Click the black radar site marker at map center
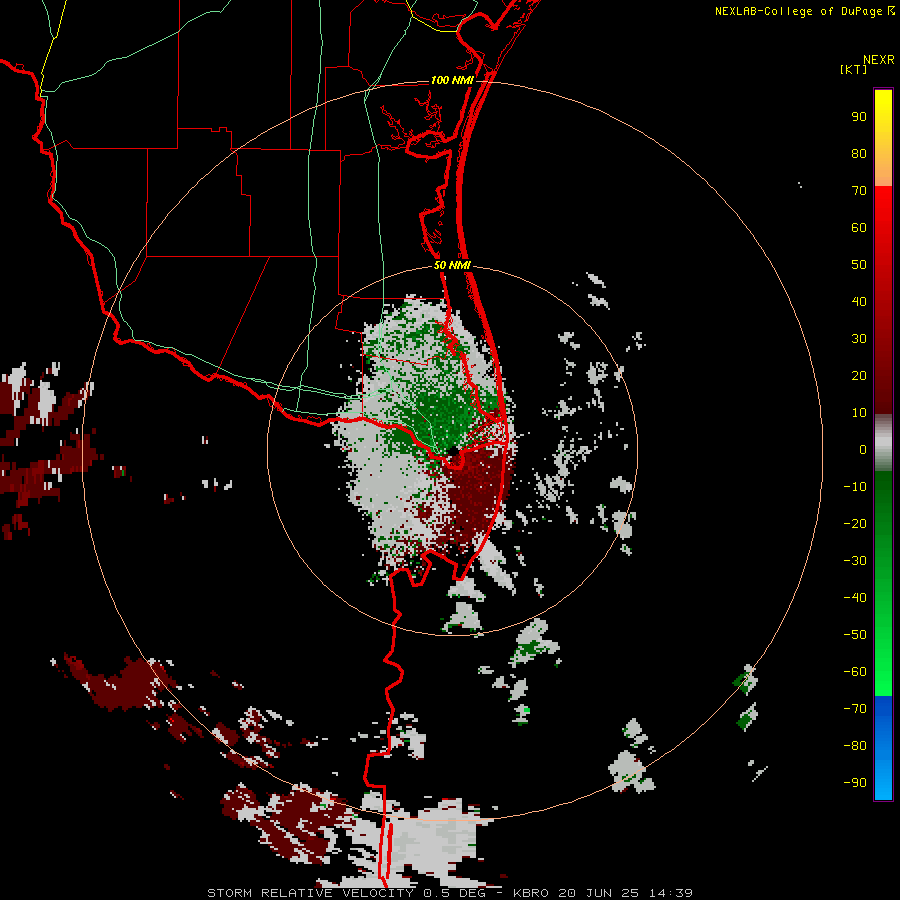The height and width of the screenshot is (900, 900). tap(453, 452)
